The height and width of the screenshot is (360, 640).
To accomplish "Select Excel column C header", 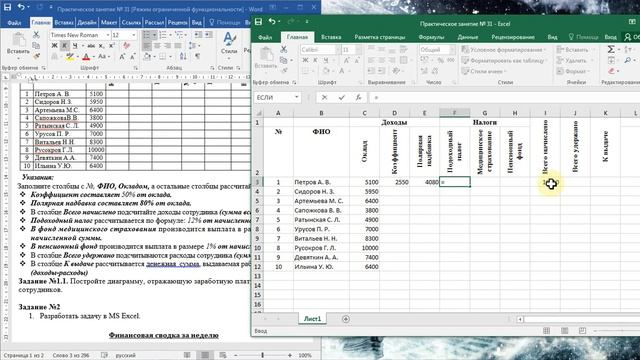I will [x=364, y=113].
